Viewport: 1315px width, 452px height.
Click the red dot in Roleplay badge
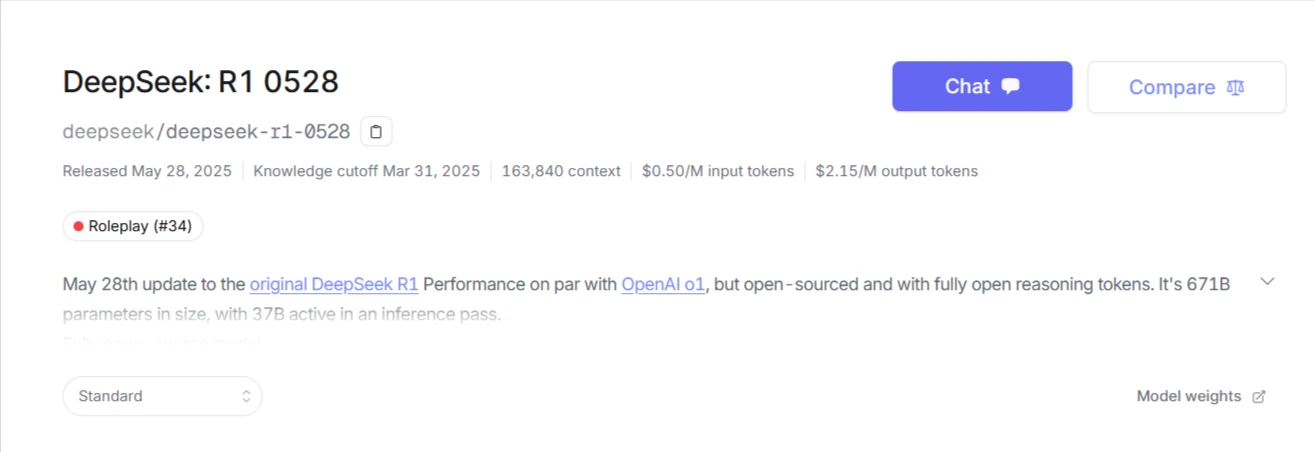pyautogui.click(x=78, y=227)
